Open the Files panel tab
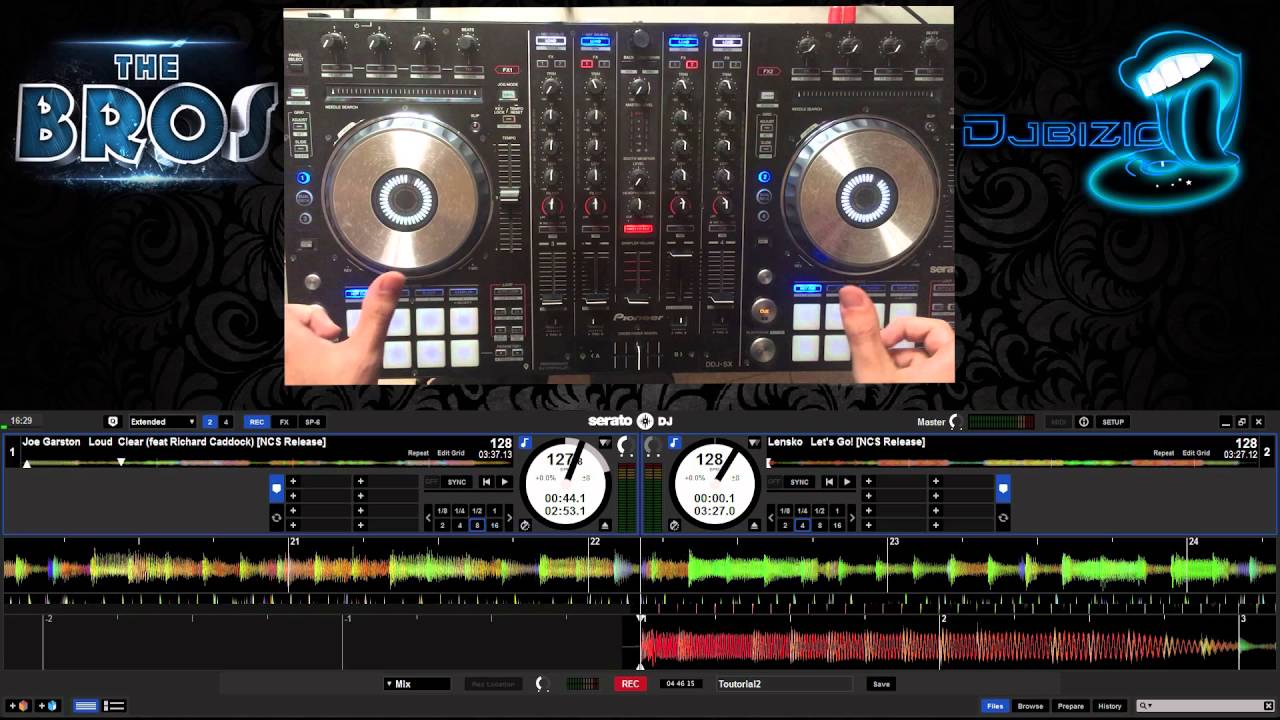Screen dimensions: 1280x720 995,706
